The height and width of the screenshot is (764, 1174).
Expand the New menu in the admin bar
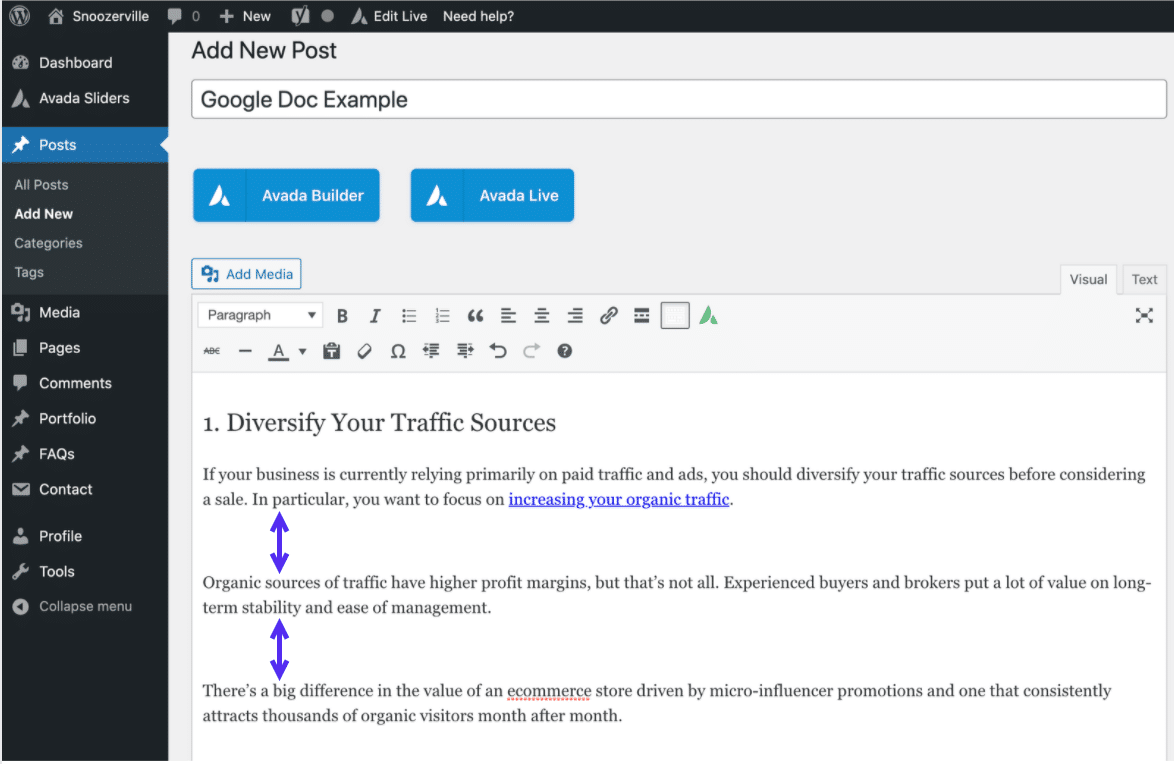[x=244, y=15]
